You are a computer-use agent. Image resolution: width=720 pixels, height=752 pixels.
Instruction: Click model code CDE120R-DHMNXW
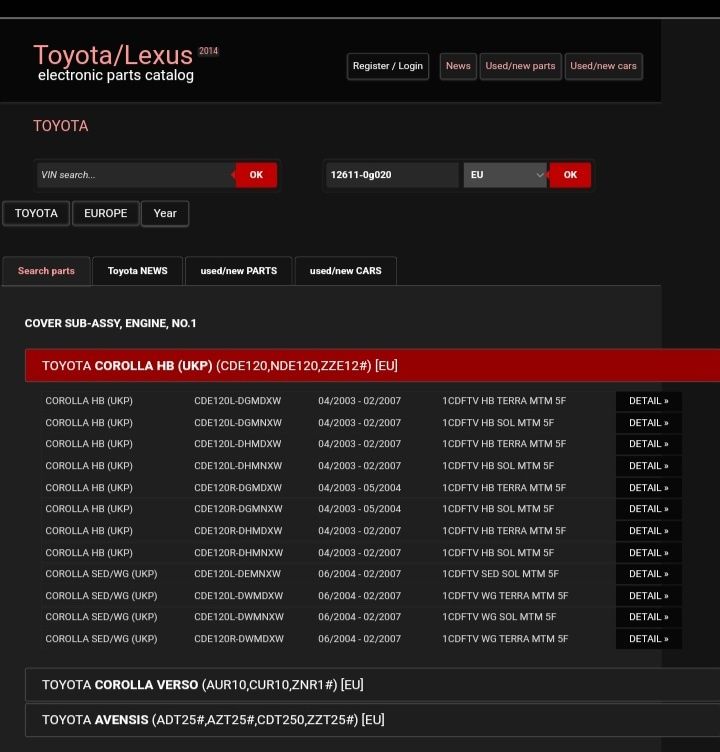pos(238,553)
